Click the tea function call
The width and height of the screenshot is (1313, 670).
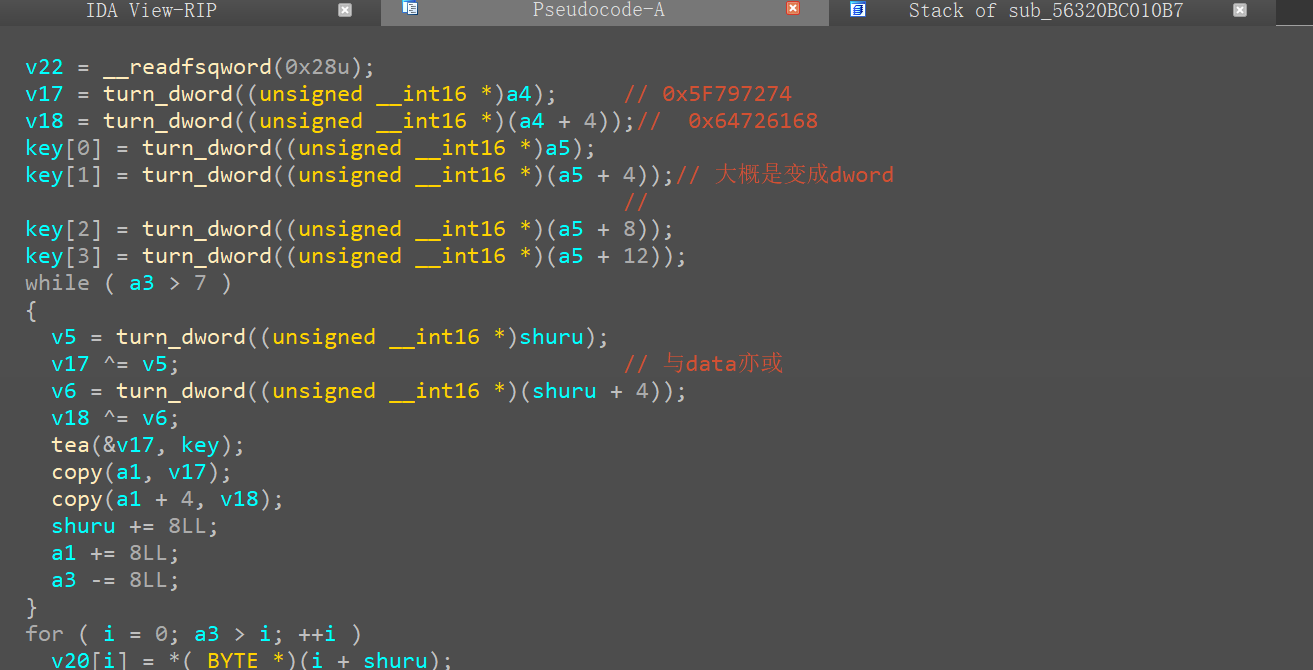[70, 445]
